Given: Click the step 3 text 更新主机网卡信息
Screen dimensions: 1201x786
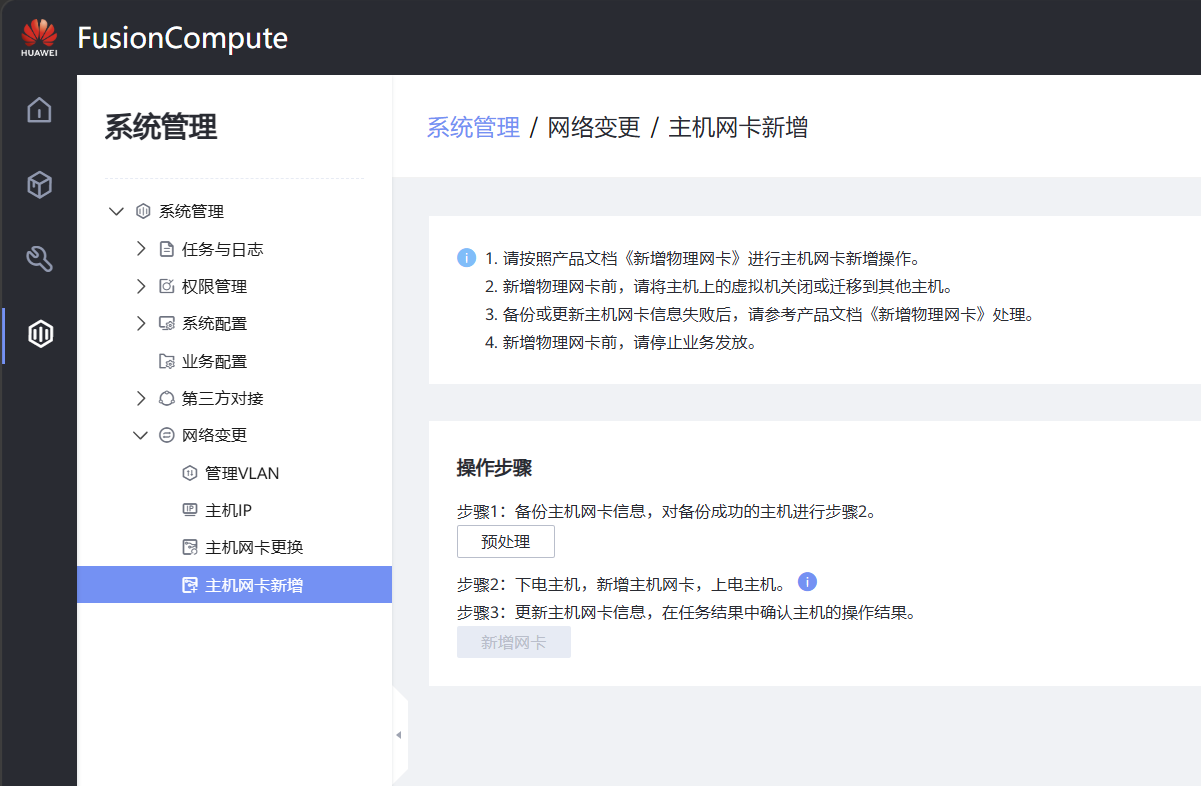Looking at the screenshot, I should coord(686,612).
